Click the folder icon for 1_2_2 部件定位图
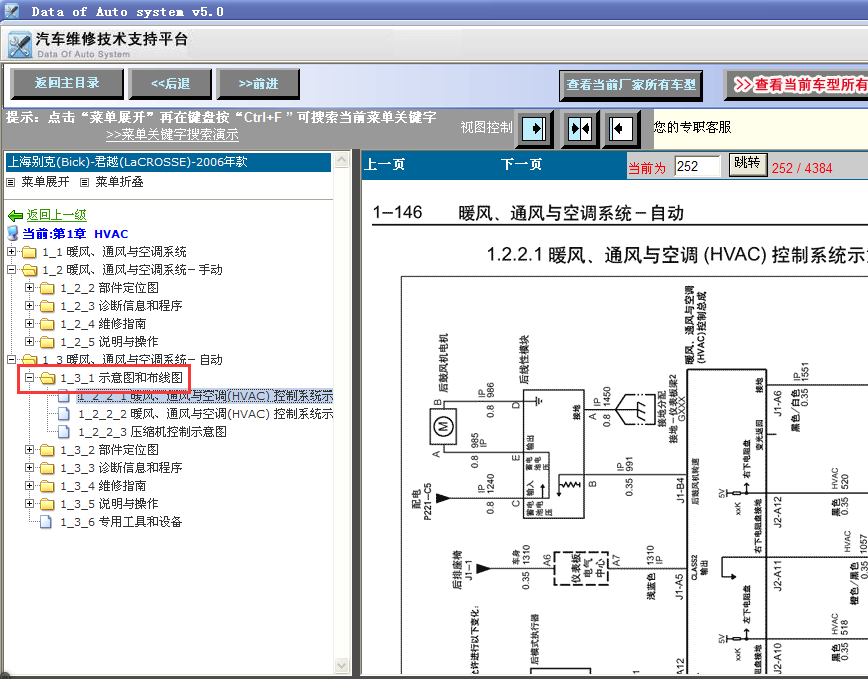 [48, 288]
